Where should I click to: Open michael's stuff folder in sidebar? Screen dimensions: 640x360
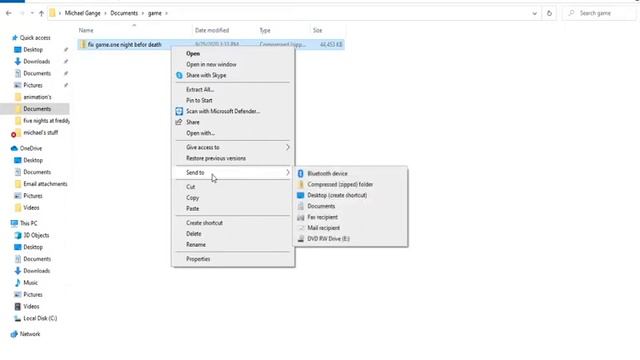(x=40, y=133)
